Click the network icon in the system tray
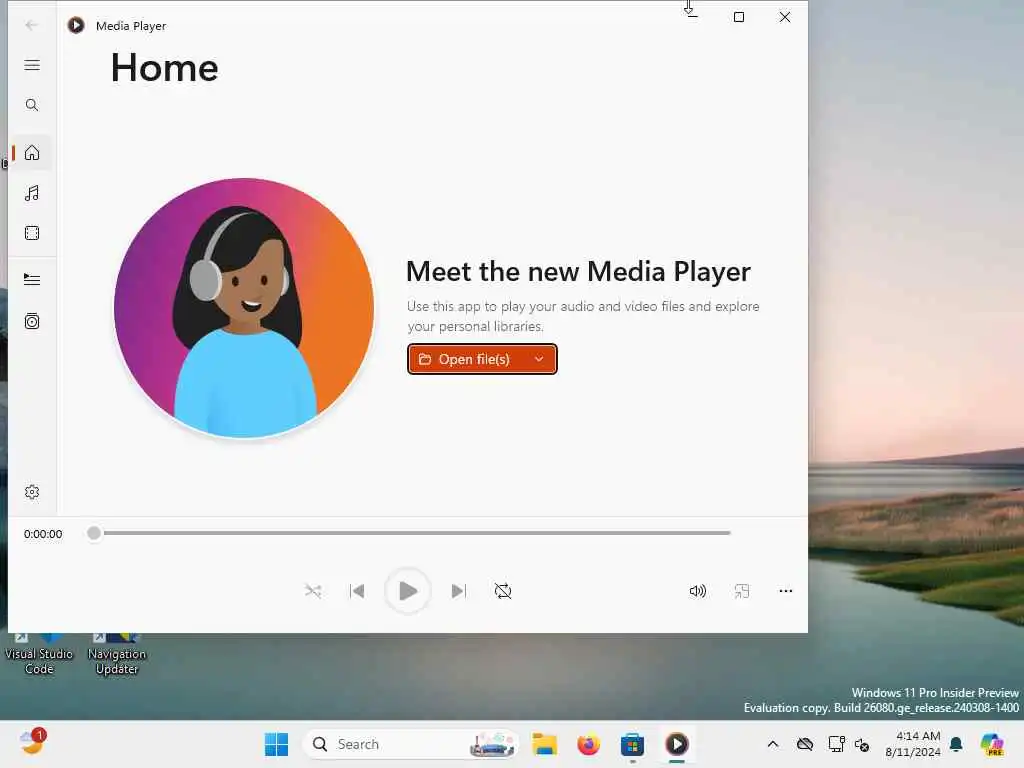 (836, 744)
